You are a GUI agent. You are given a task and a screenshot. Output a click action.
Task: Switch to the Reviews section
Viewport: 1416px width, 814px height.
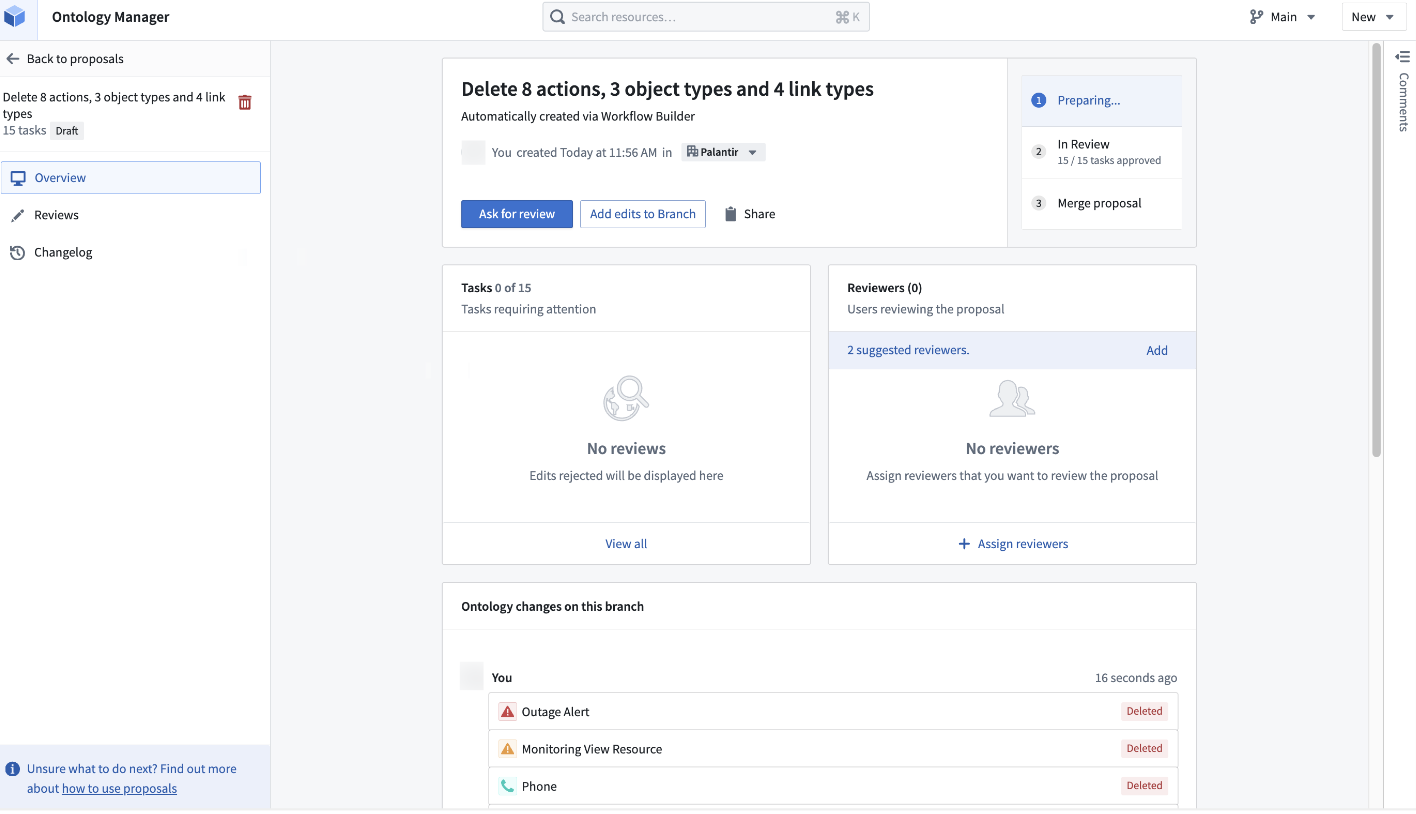pyautogui.click(x=56, y=215)
